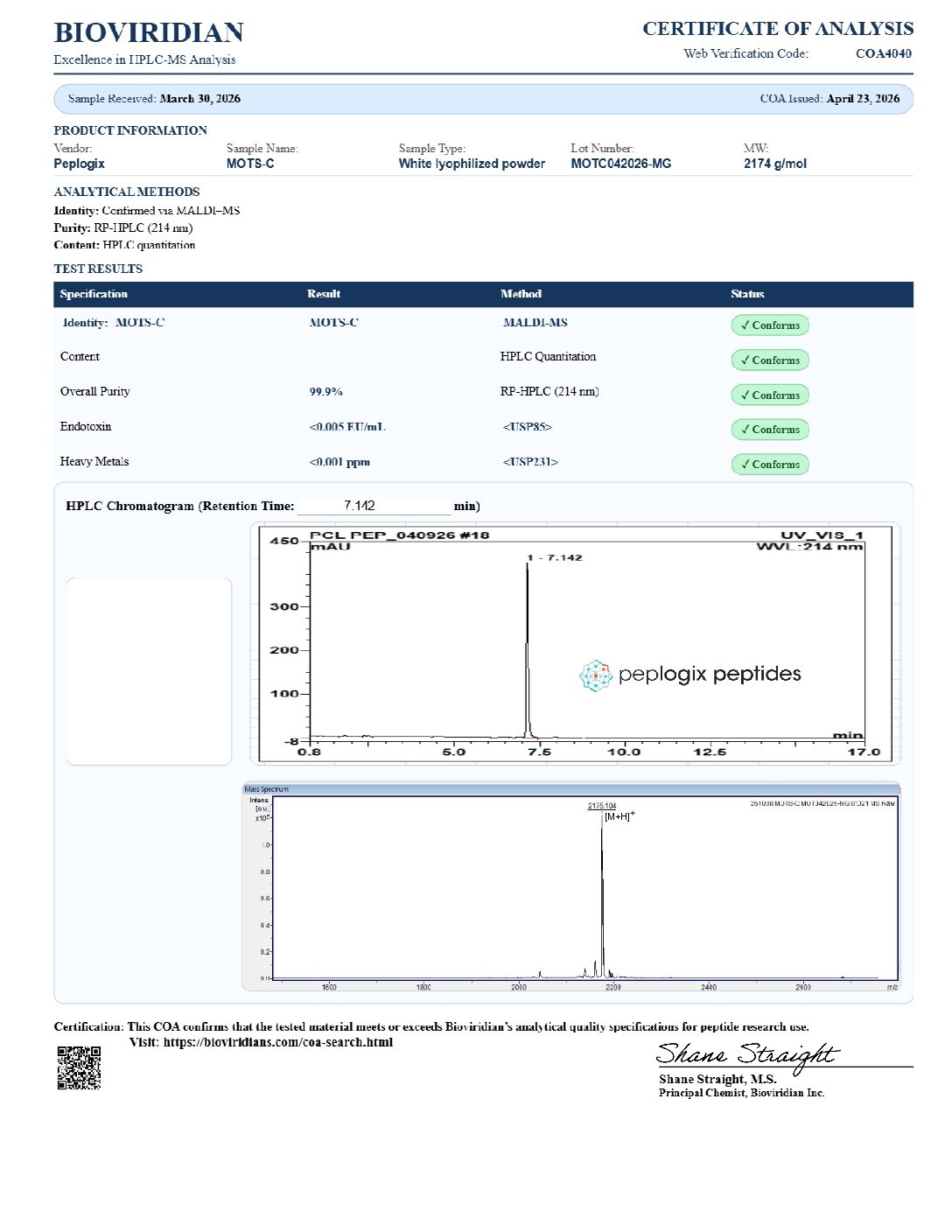Screen dimensions: 952x1232
Task: Select the <0.001 ppm heavy metals result
Action: (339, 462)
